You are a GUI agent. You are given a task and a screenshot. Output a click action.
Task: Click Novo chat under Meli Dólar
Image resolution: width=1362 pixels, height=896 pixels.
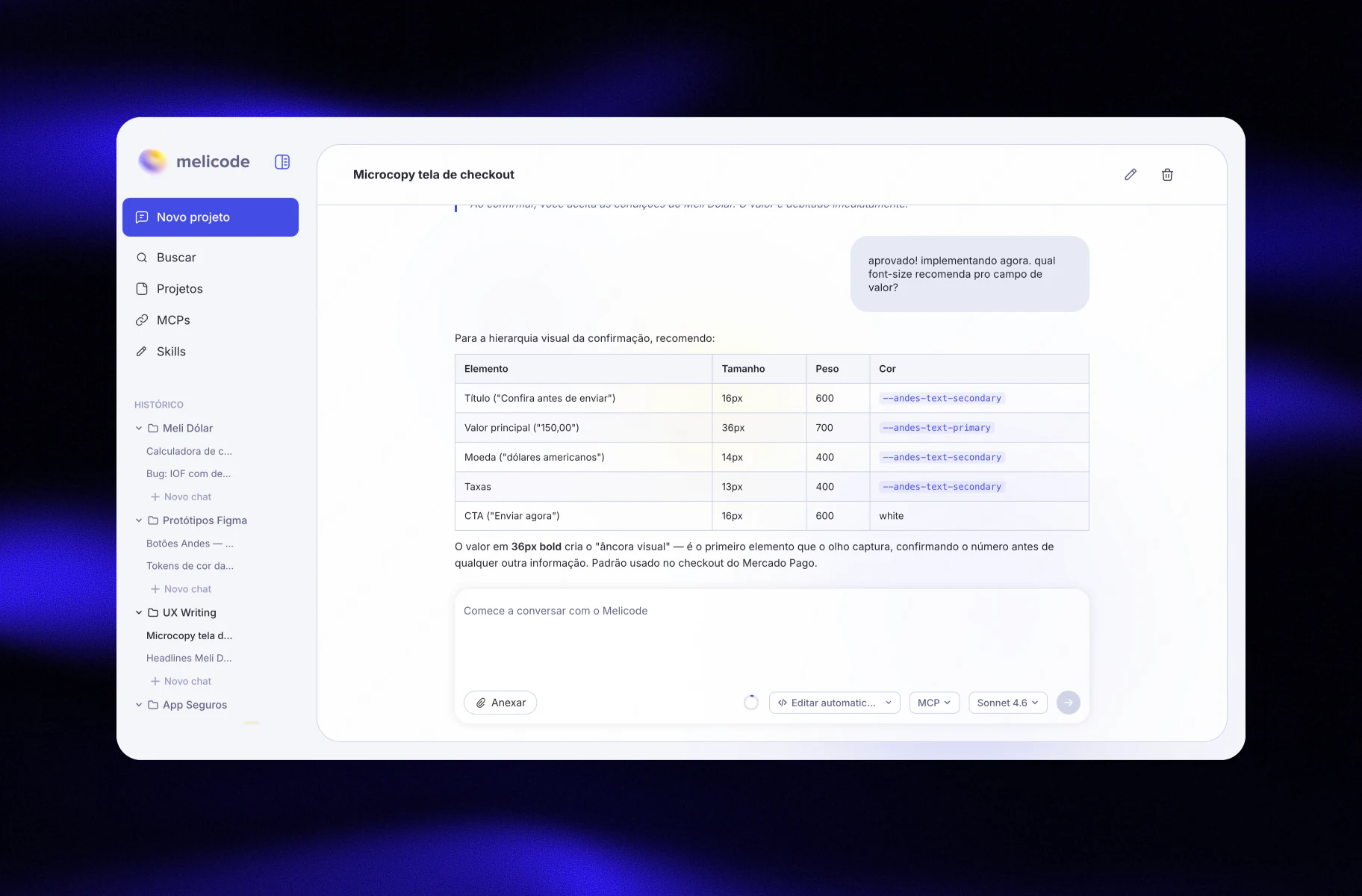tap(181, 497)
